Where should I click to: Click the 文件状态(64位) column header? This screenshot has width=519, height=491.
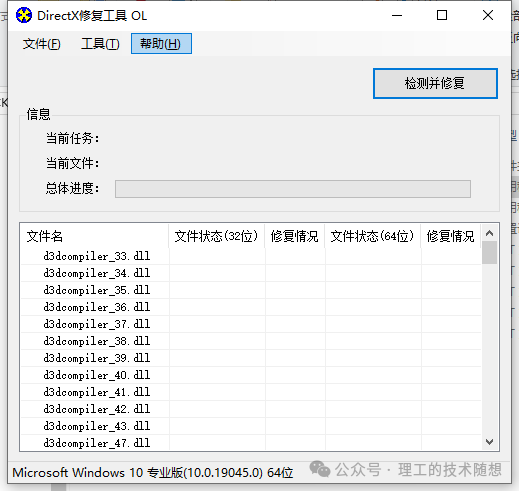coord(373,236)
